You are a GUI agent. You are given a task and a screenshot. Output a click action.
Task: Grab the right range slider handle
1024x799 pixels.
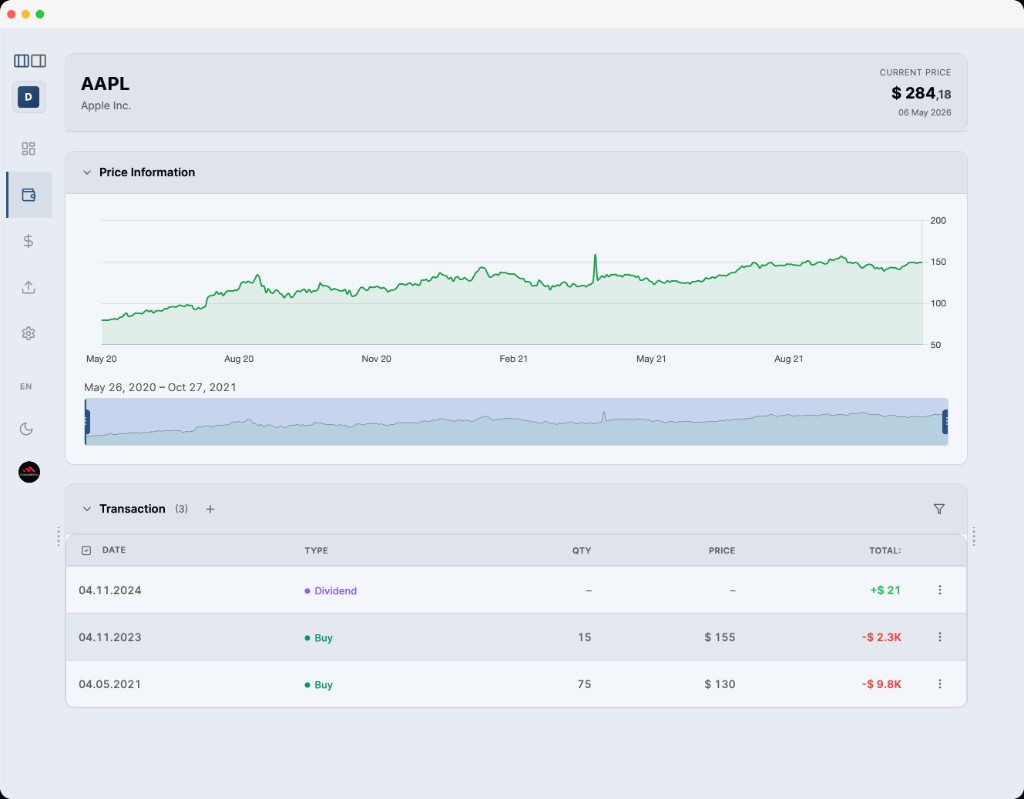[945, 422]
